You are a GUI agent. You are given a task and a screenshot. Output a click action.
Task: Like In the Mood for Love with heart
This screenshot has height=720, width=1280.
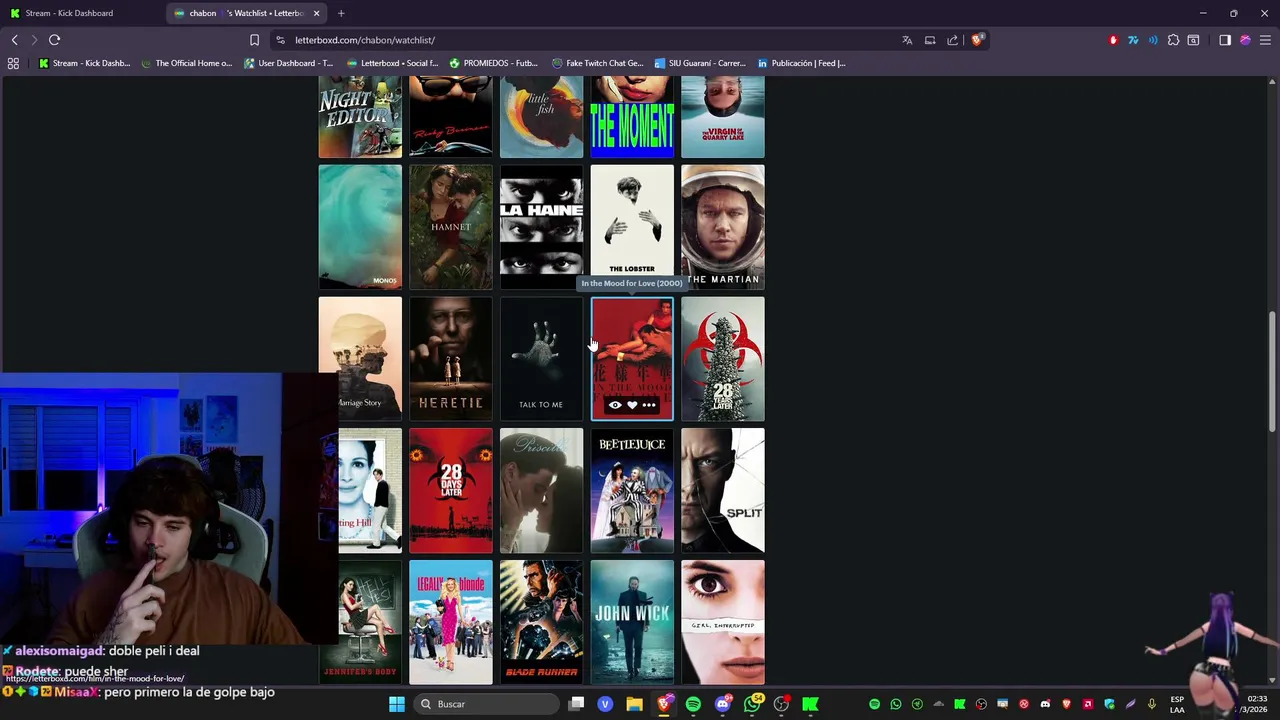632,405
